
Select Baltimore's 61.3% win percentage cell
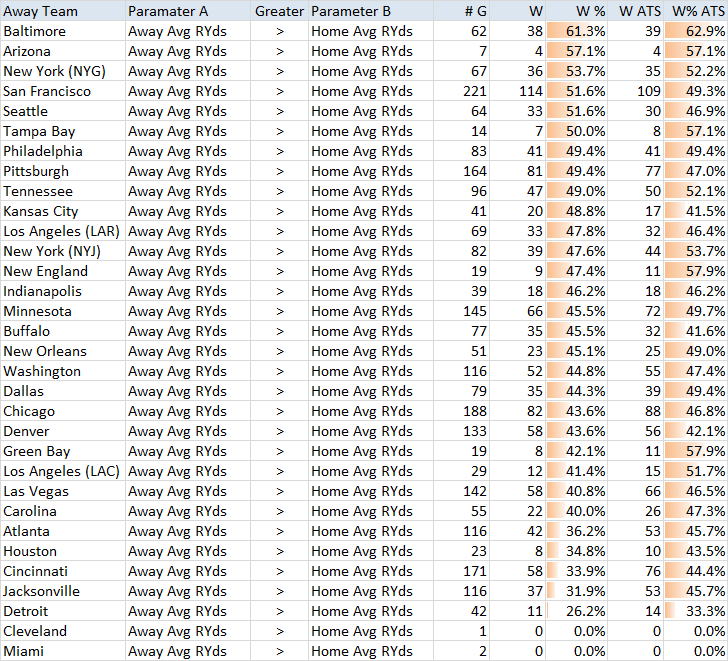(x=577, y=31)
